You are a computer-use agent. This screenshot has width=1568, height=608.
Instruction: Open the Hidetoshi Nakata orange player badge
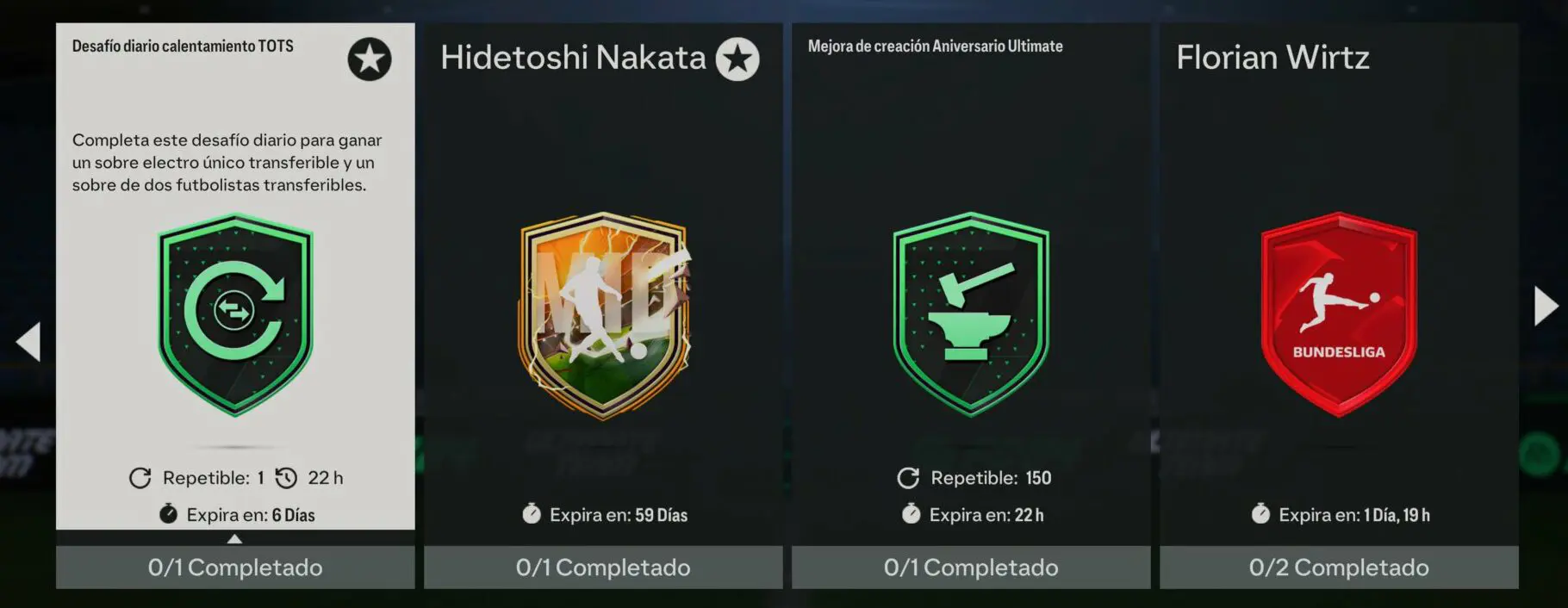pos(605,315)
